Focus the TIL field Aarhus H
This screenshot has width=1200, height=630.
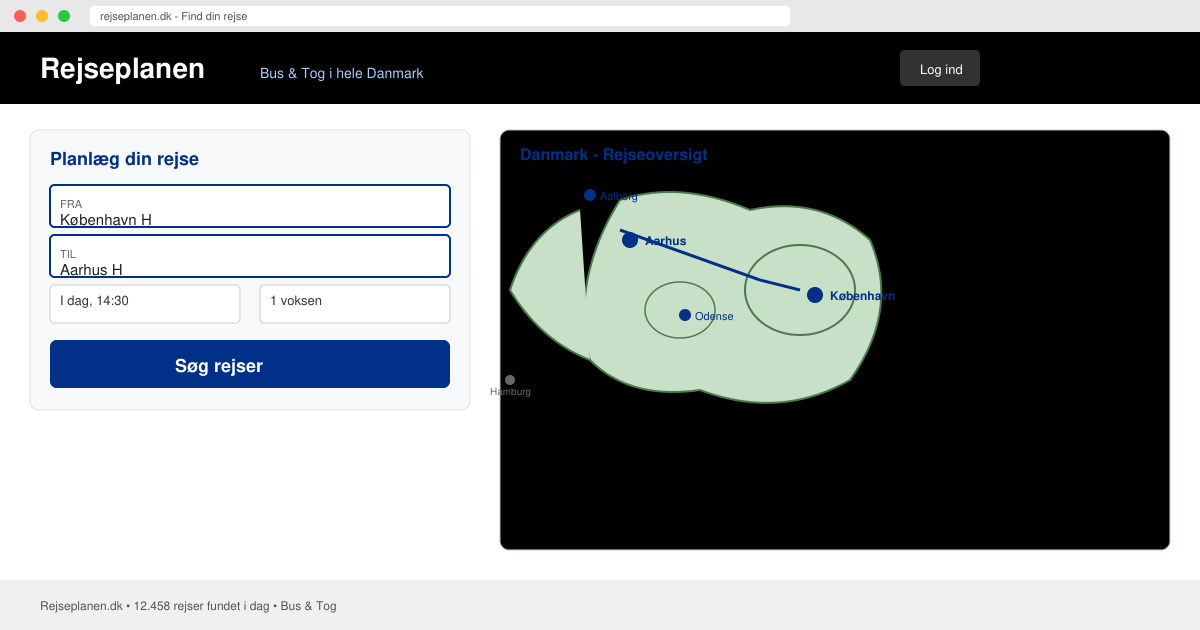(250, 256)
